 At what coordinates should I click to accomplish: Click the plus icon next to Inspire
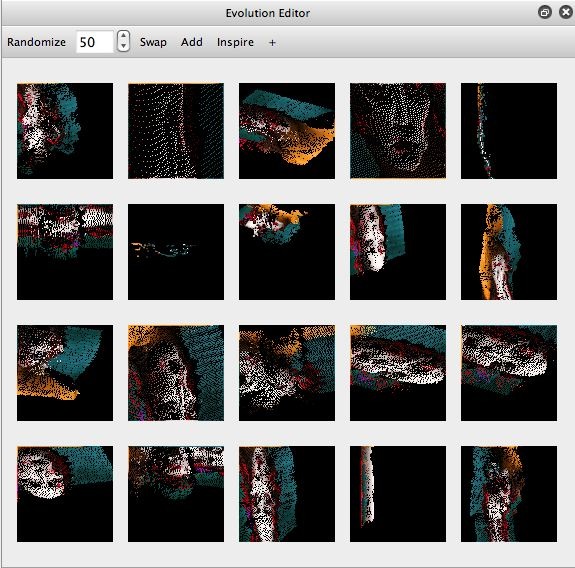(x=272, y=43)
